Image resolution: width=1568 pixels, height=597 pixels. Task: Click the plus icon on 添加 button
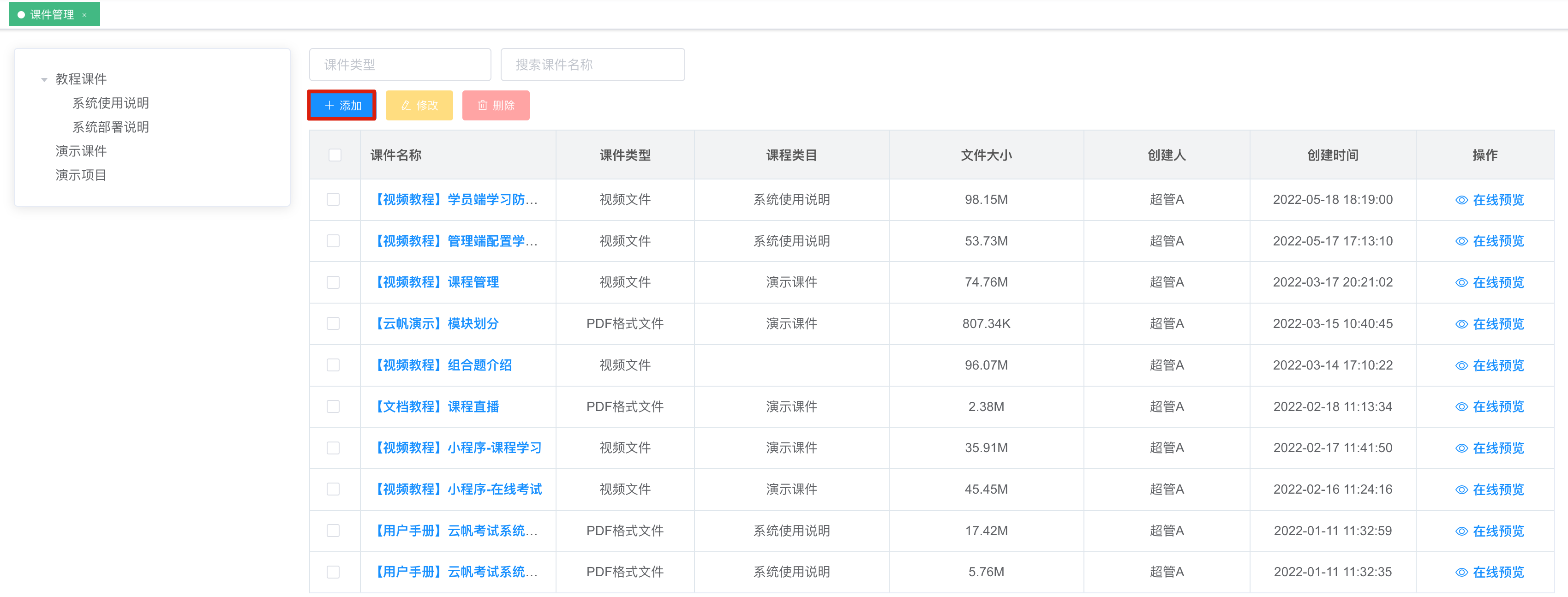[x=329, y=105]
